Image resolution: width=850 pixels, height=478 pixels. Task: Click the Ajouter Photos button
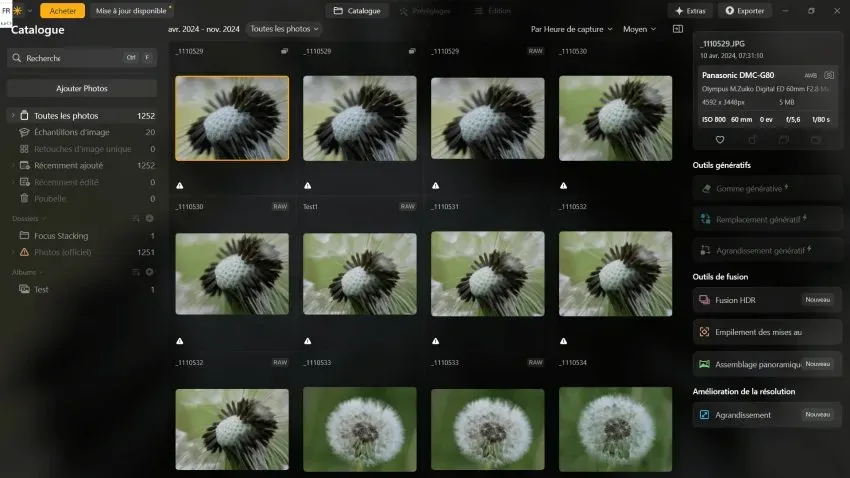point(82,88)
